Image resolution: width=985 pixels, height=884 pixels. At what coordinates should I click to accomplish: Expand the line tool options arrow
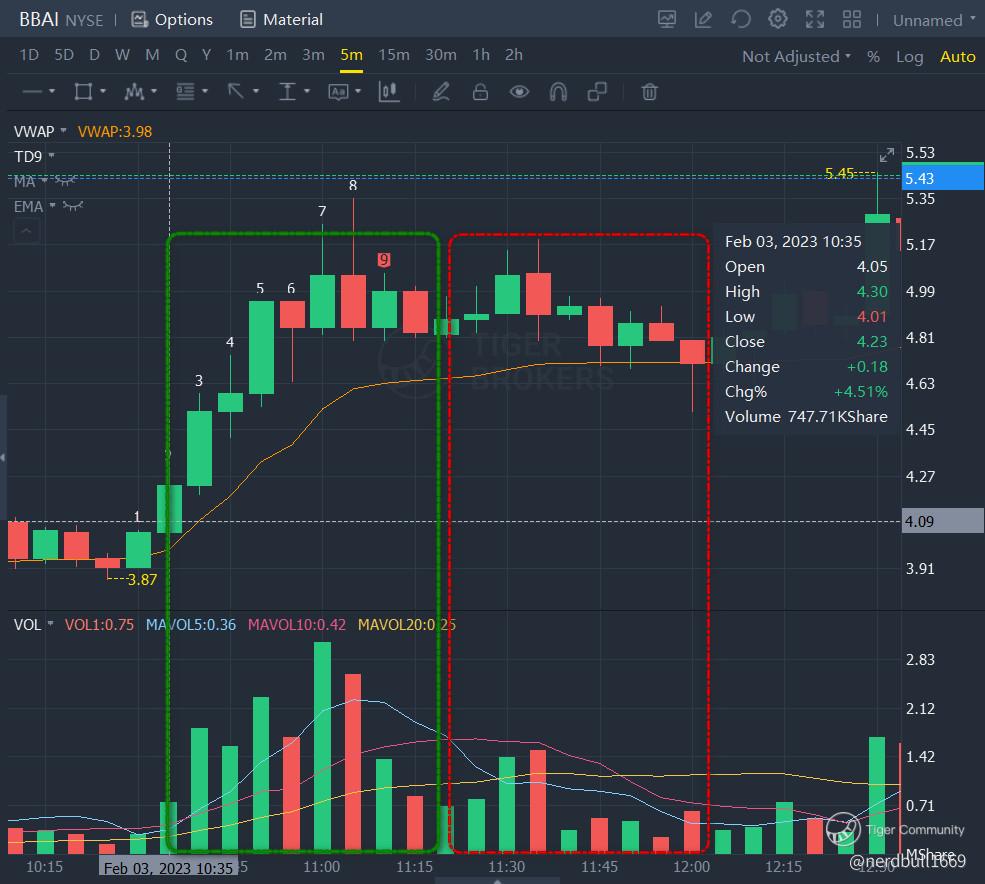pyautogui.click(x=52, y=92)
